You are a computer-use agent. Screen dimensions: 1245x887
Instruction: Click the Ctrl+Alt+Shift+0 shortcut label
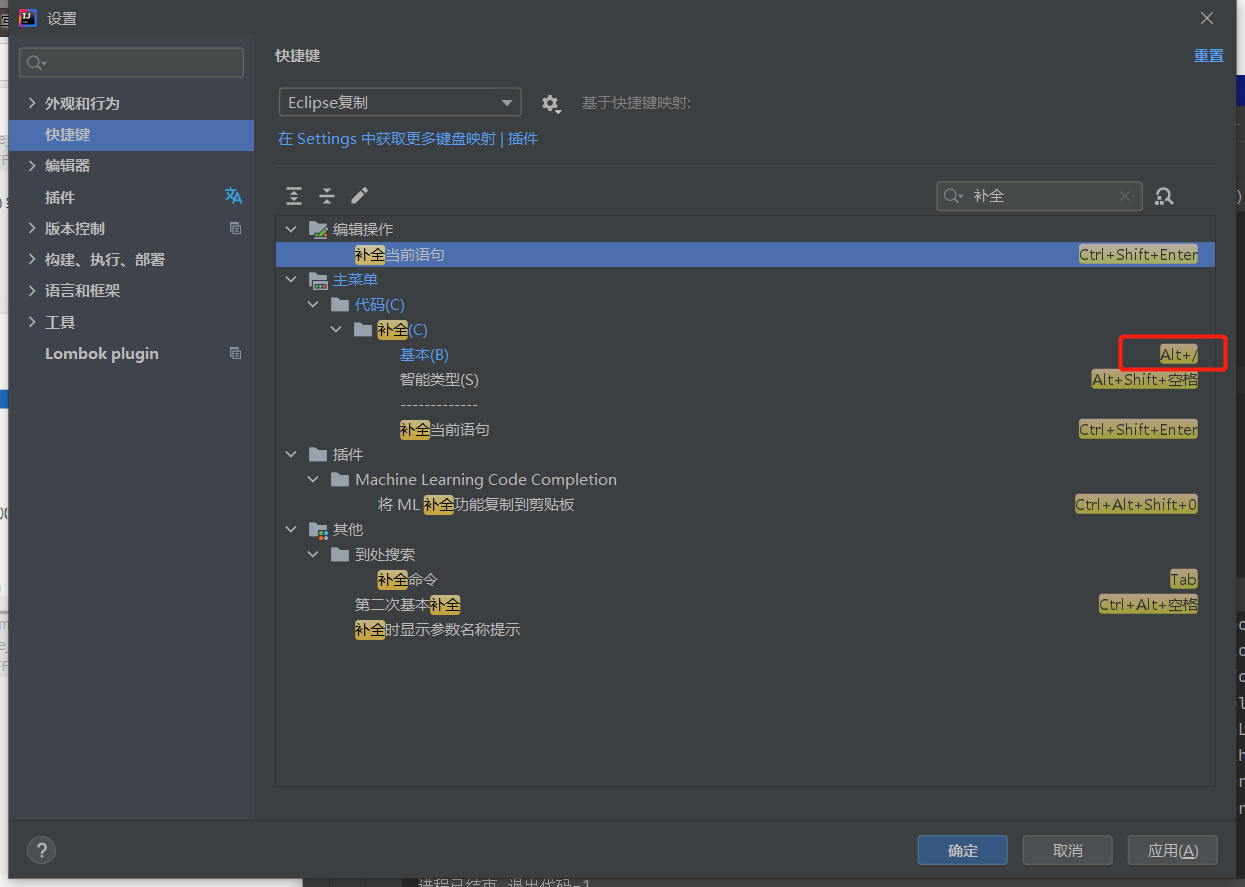pyautogui.click(x=1137, y=504)
